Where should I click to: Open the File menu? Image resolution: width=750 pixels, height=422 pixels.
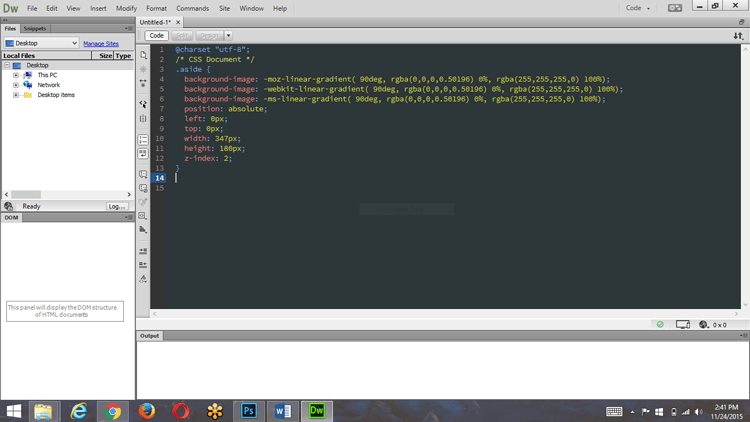pos(32,8)
